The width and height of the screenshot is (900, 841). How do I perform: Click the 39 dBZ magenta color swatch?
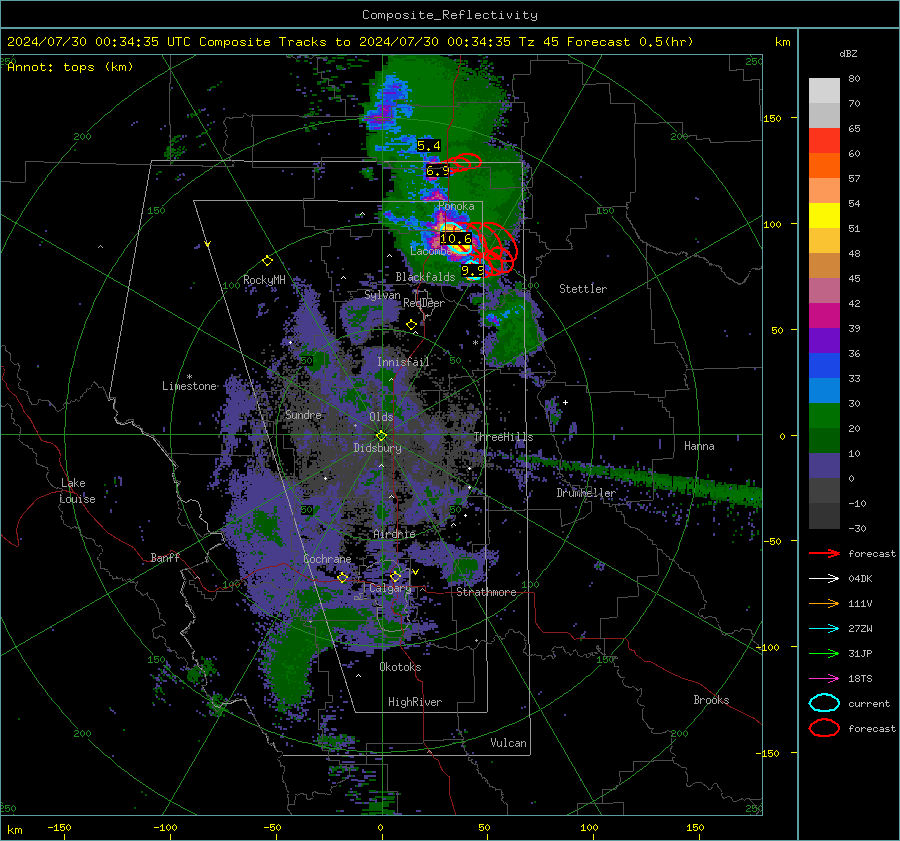click(x=824, y=316)
